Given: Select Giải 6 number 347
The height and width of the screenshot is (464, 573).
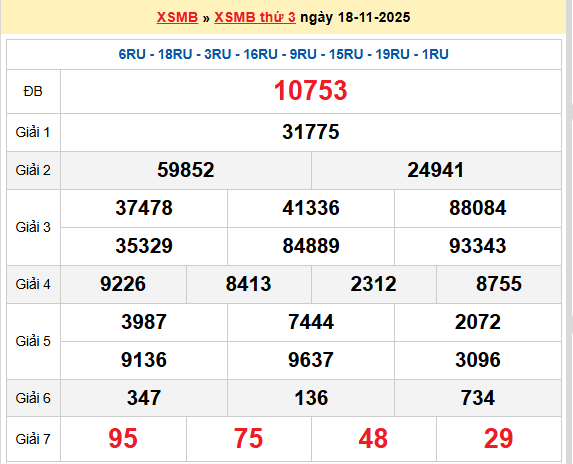Looking at the screenshot, I should [x=144, y=398].
